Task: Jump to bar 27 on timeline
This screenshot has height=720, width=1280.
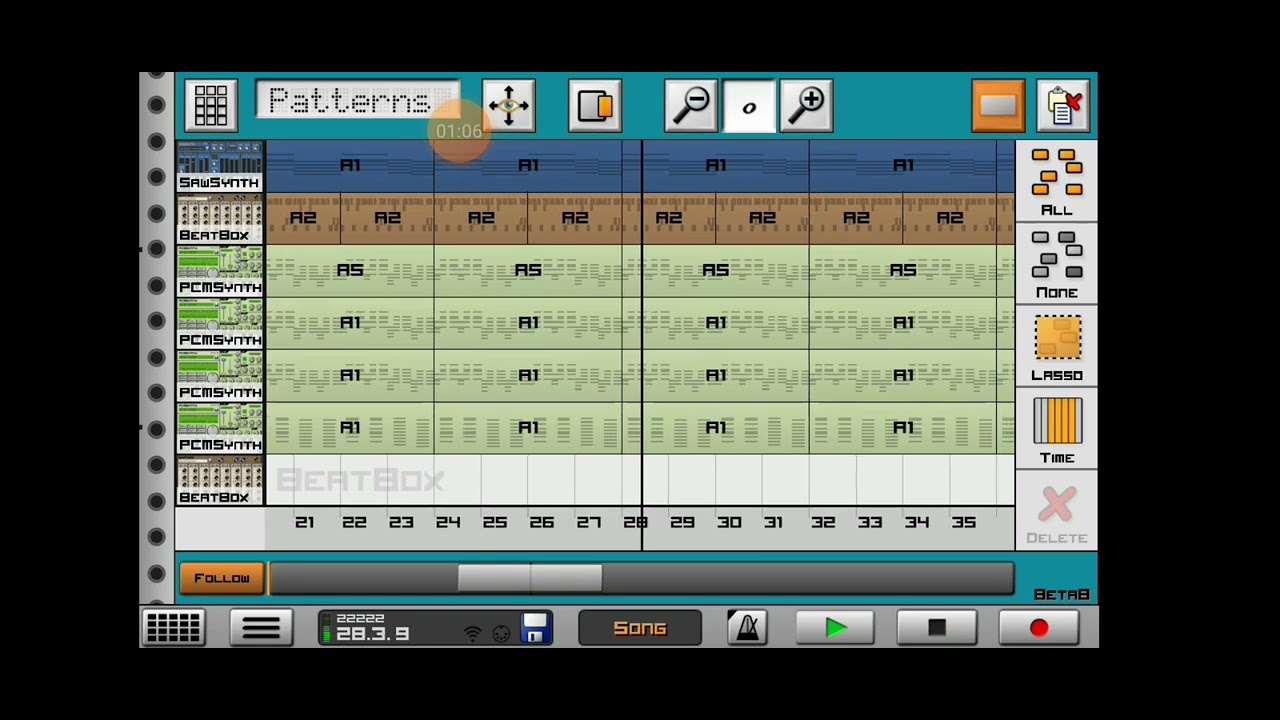Action: click(589, 522)
